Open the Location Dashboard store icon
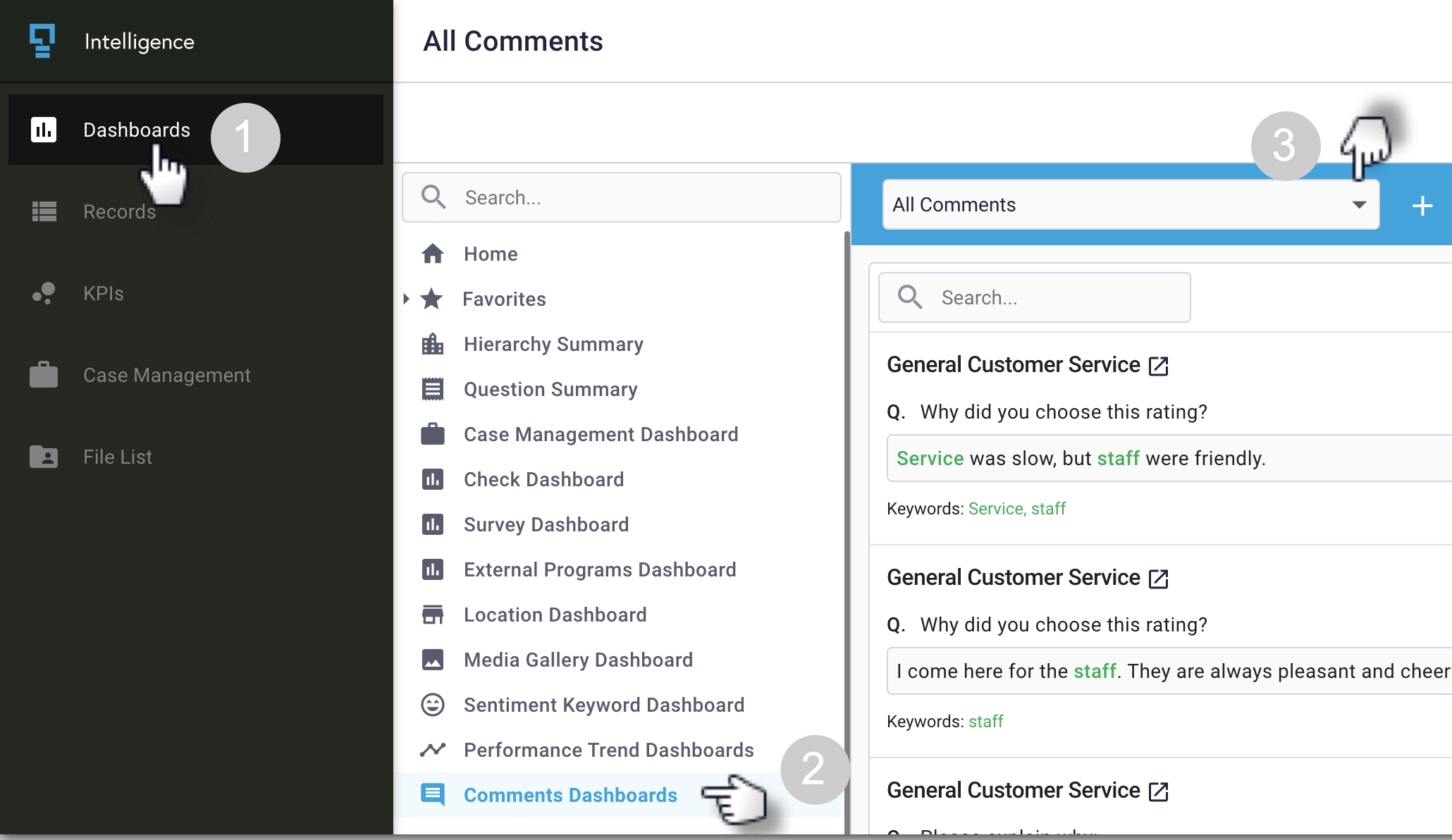 click(x=433, y=614)
